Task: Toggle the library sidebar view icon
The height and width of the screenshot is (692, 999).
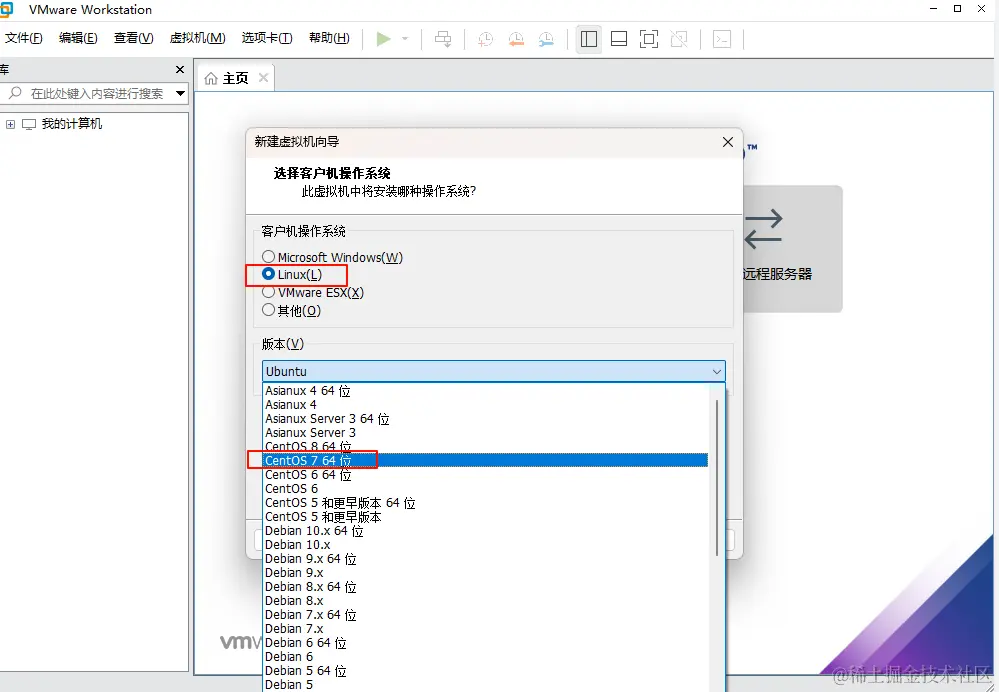Action: [x=589, y=39]
